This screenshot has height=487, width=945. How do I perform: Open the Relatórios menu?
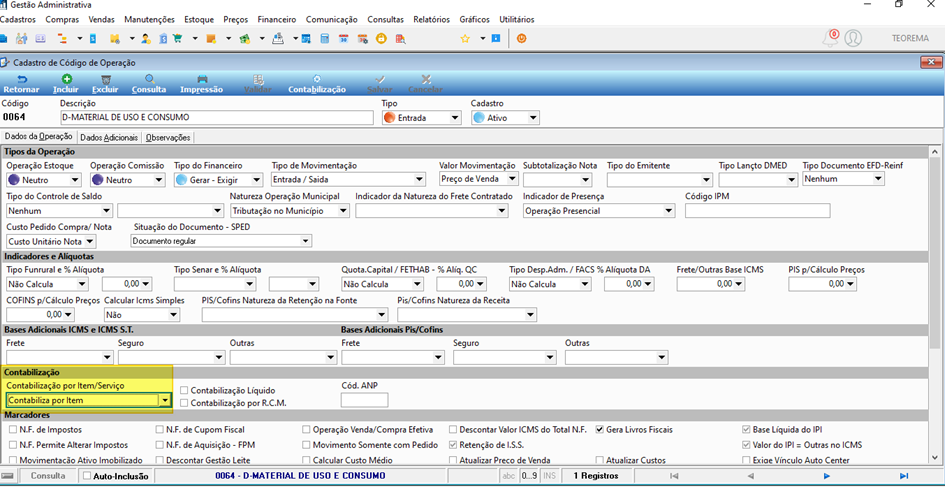pyautogui.click(x=432, y=19)
